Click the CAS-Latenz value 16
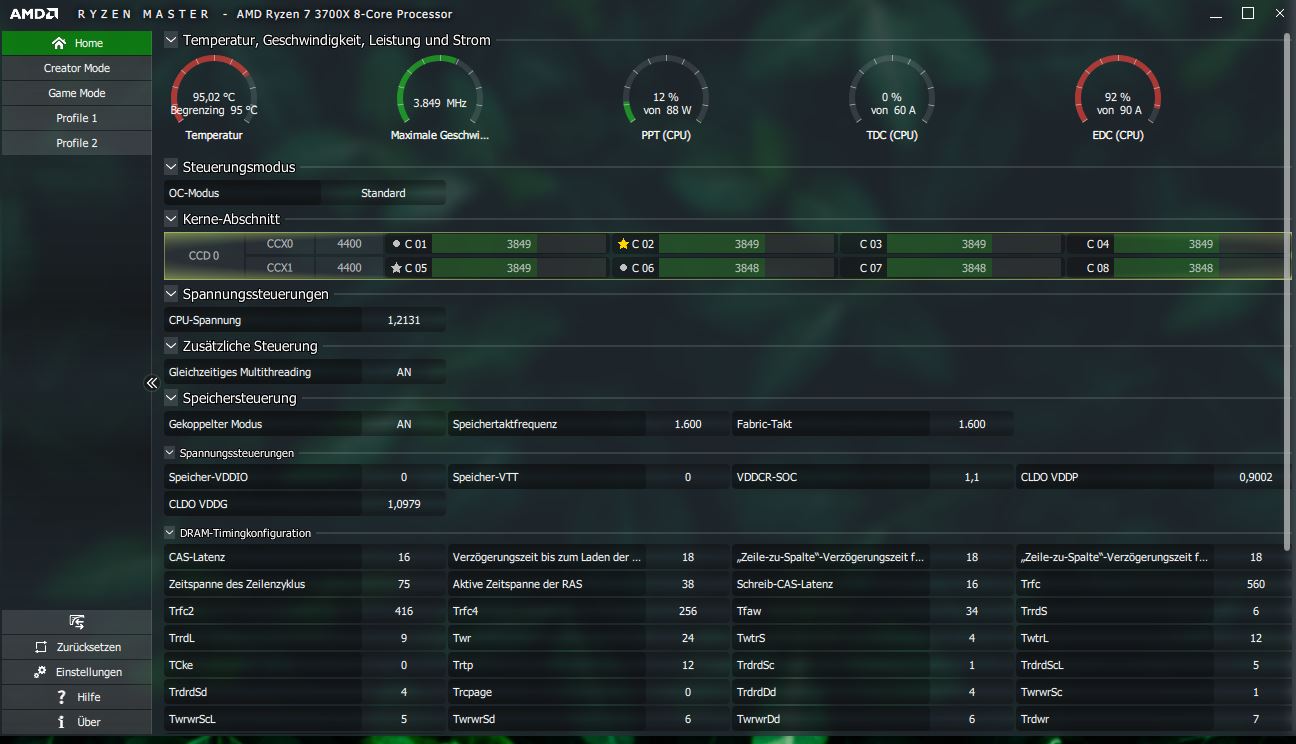The image size is (1296, 744). 404,557
